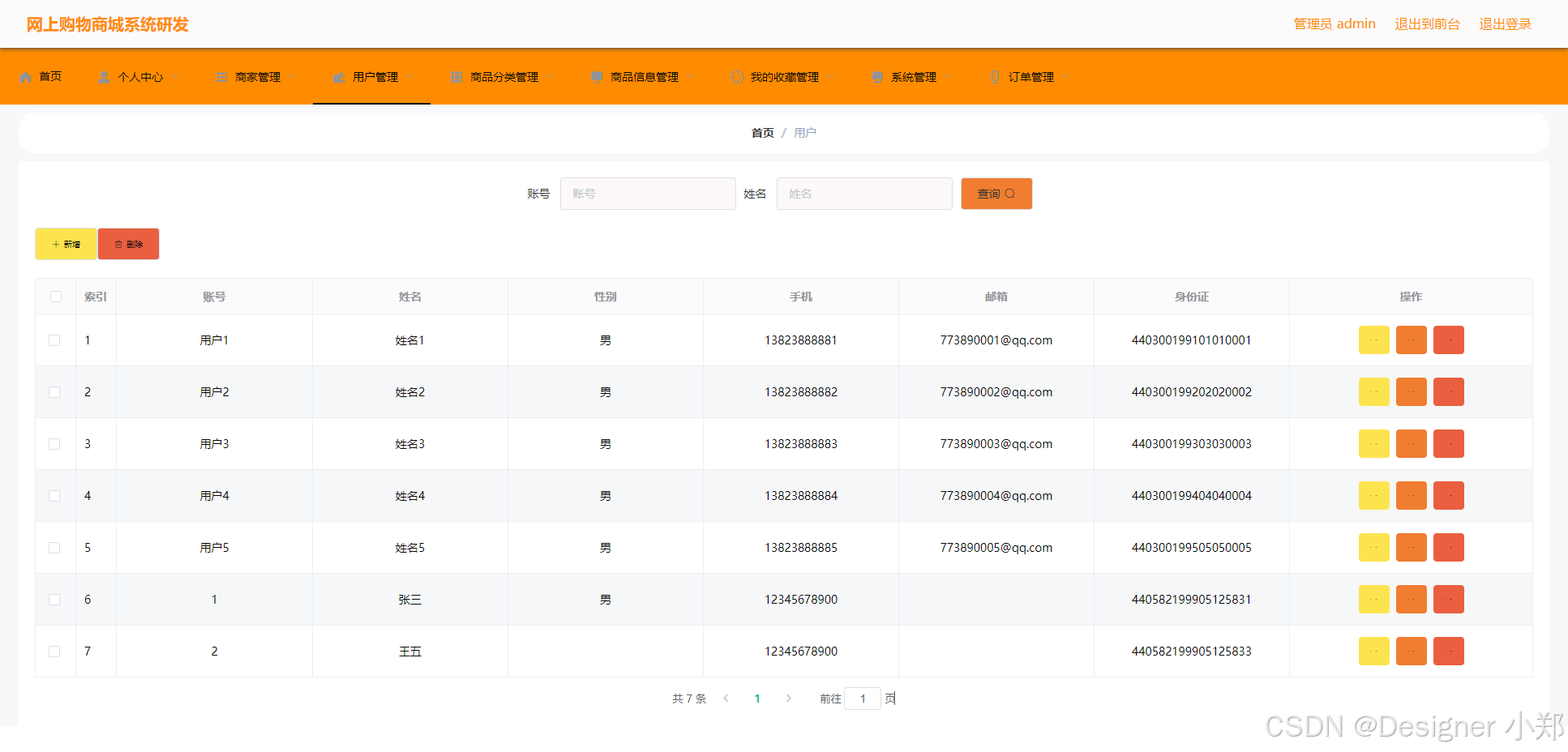The image size is (1568, 752).
Task: Click 退出到前台 link
Action: (1427, 24)
